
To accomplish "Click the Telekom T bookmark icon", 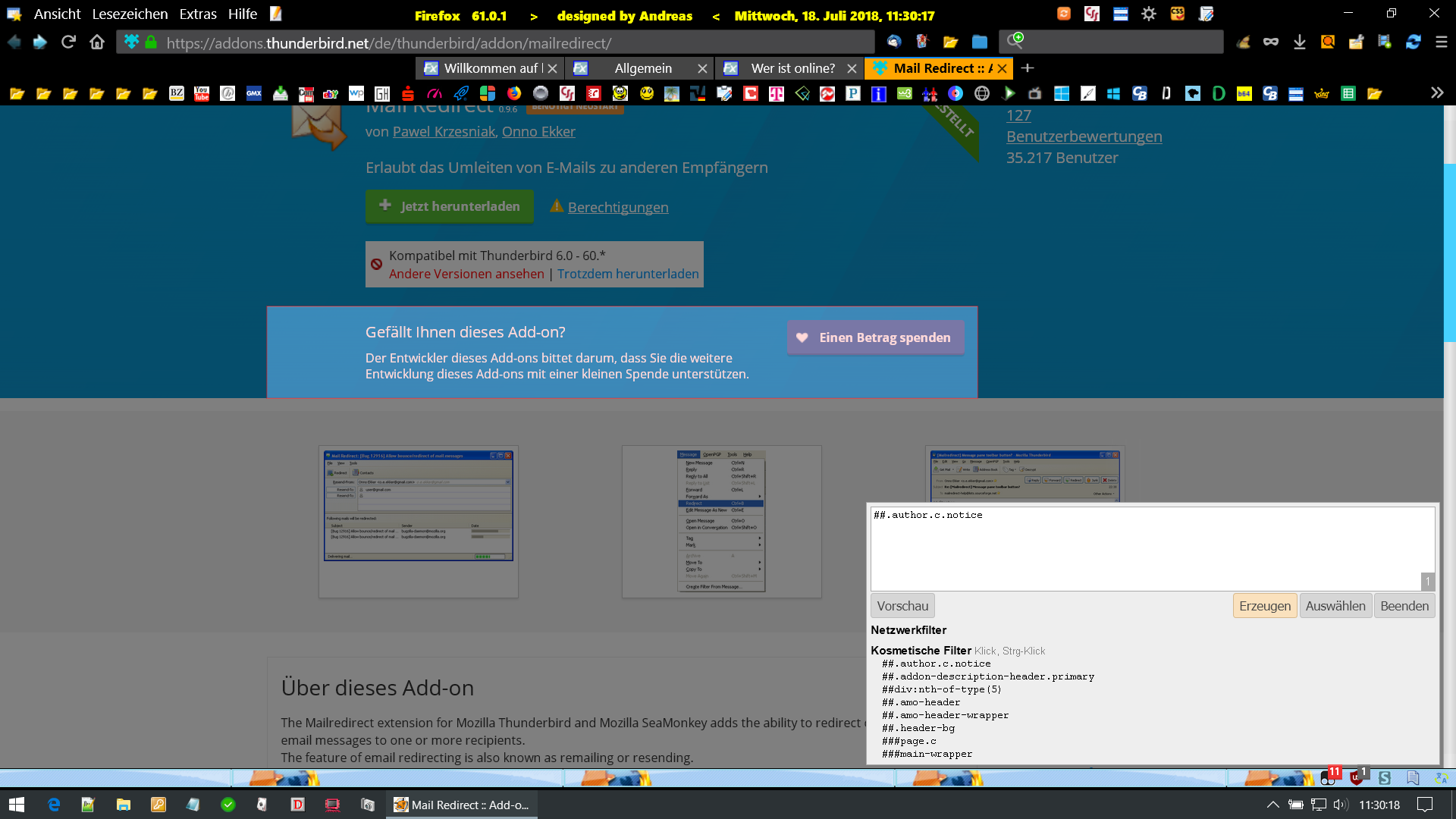I will click(776, 93).
